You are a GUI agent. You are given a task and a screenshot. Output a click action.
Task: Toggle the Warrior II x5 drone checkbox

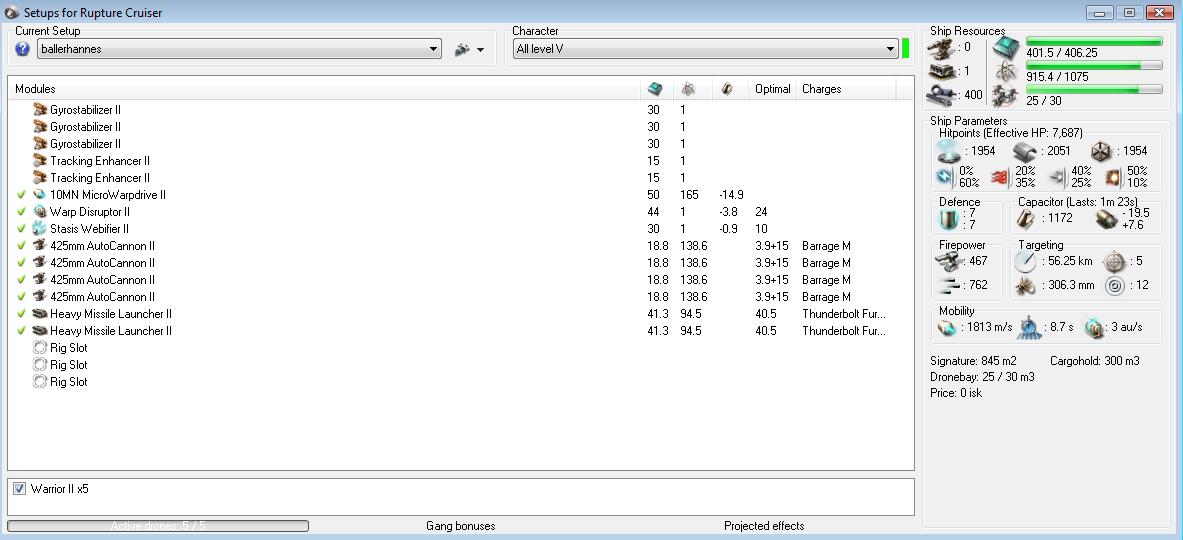[x=20, y=489]
